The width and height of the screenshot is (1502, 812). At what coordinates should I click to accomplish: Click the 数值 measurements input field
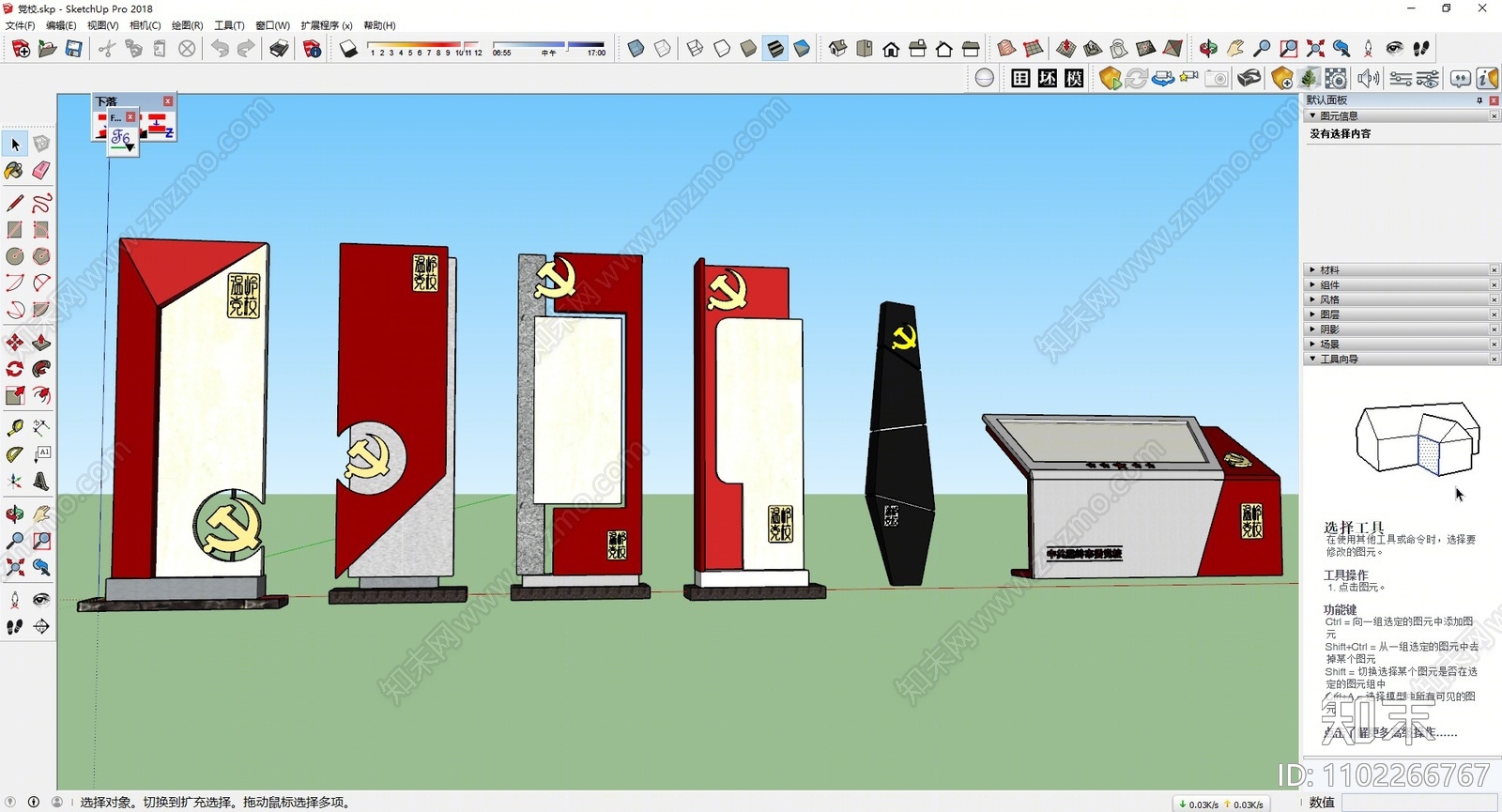point(1418,802)
